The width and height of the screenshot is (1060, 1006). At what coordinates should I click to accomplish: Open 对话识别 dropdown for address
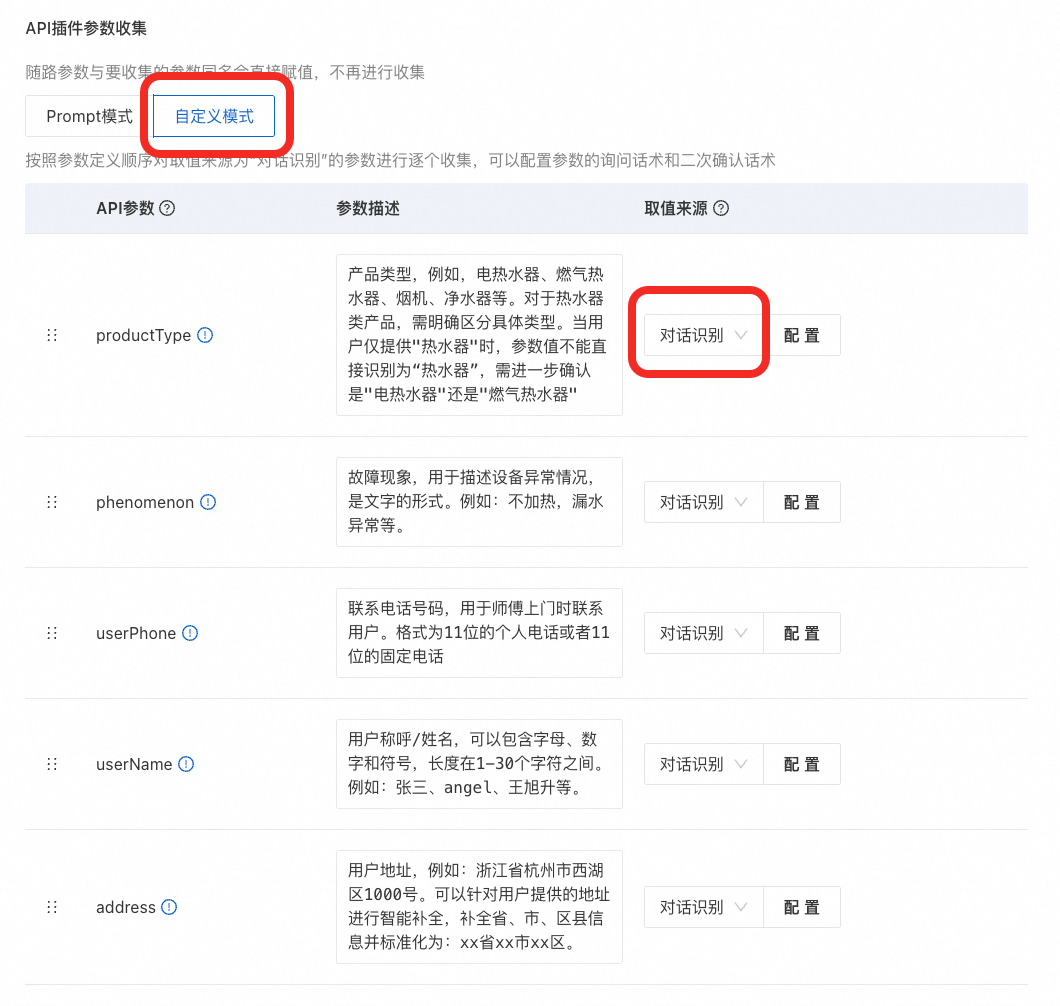coord(703,907)
